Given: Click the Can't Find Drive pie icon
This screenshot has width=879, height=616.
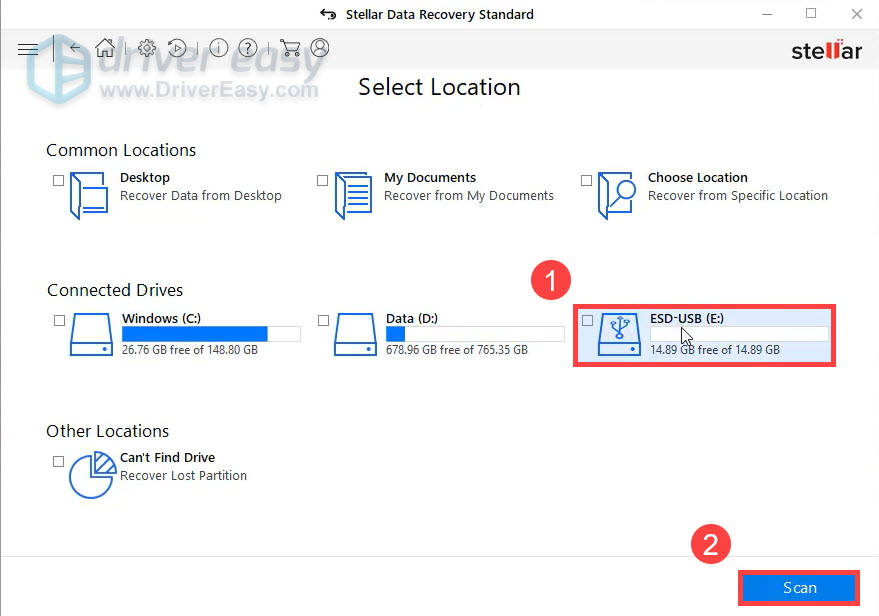Looking at the screenshot, I should (92, 475).
